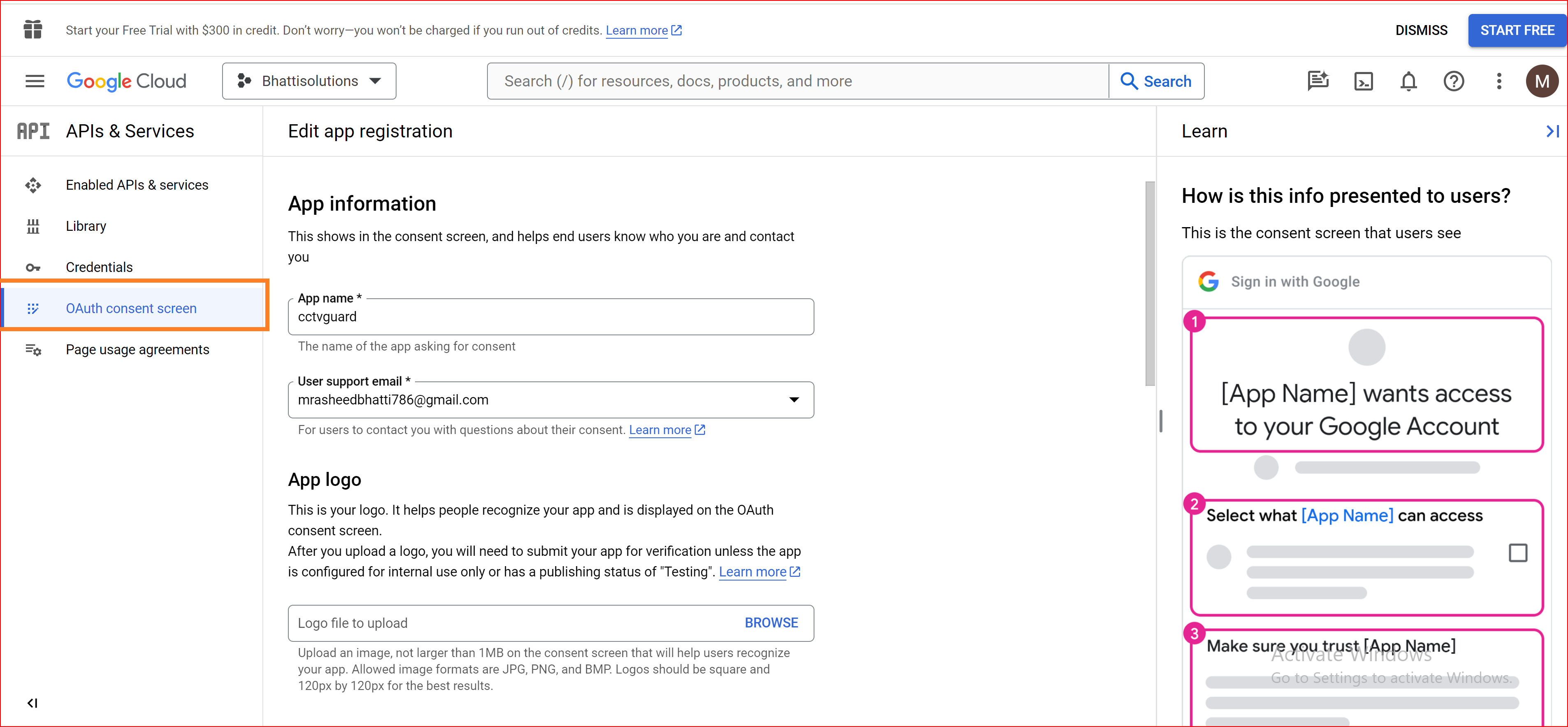Click the form vertical scrollbar
The height and width of the screenshot is (727, 1568).
point(1150,283)
